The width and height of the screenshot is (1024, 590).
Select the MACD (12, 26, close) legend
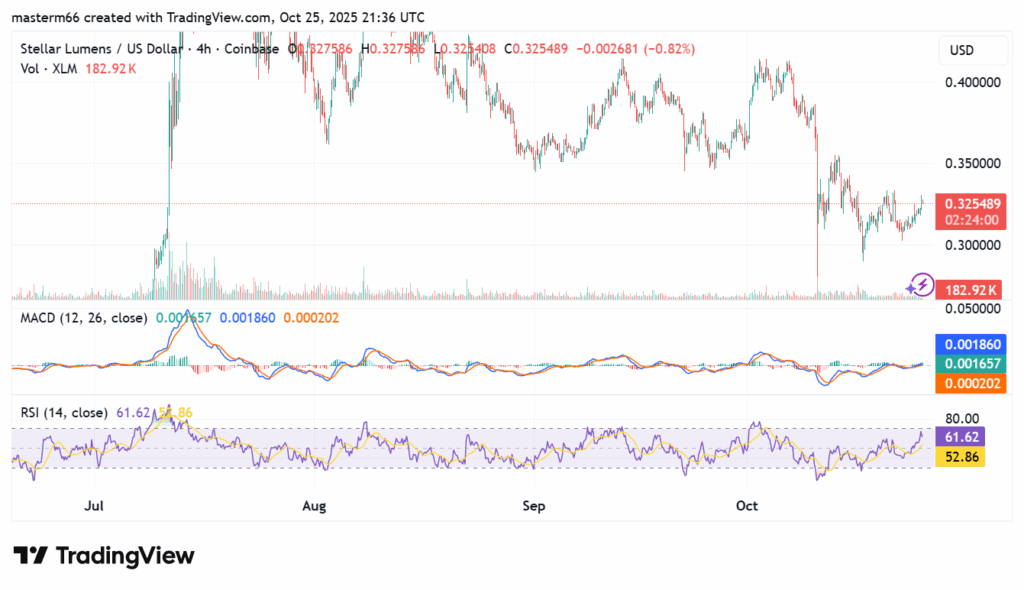pos(84,317)
